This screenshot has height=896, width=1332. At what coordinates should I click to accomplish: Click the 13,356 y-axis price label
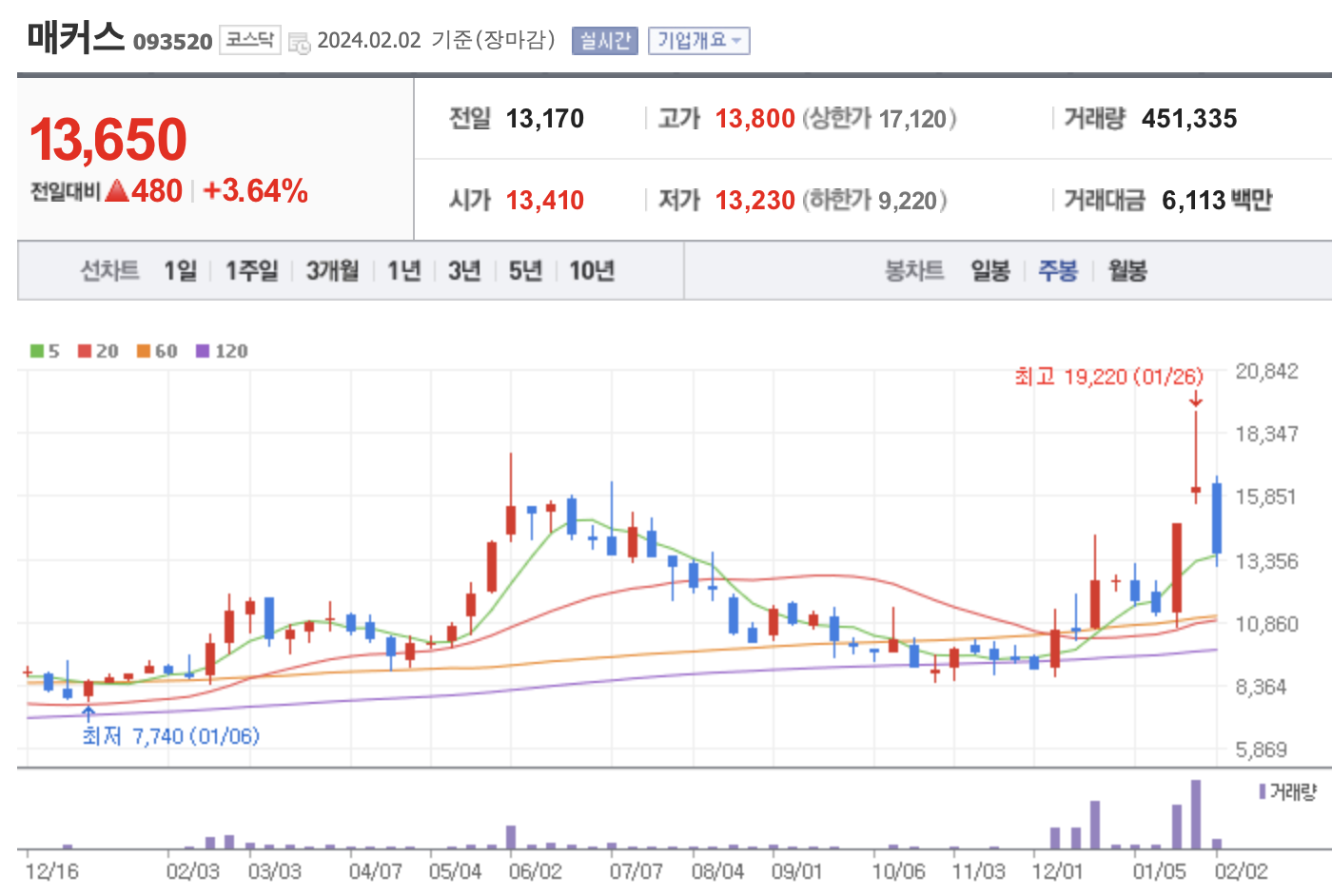click(1266, 561)
